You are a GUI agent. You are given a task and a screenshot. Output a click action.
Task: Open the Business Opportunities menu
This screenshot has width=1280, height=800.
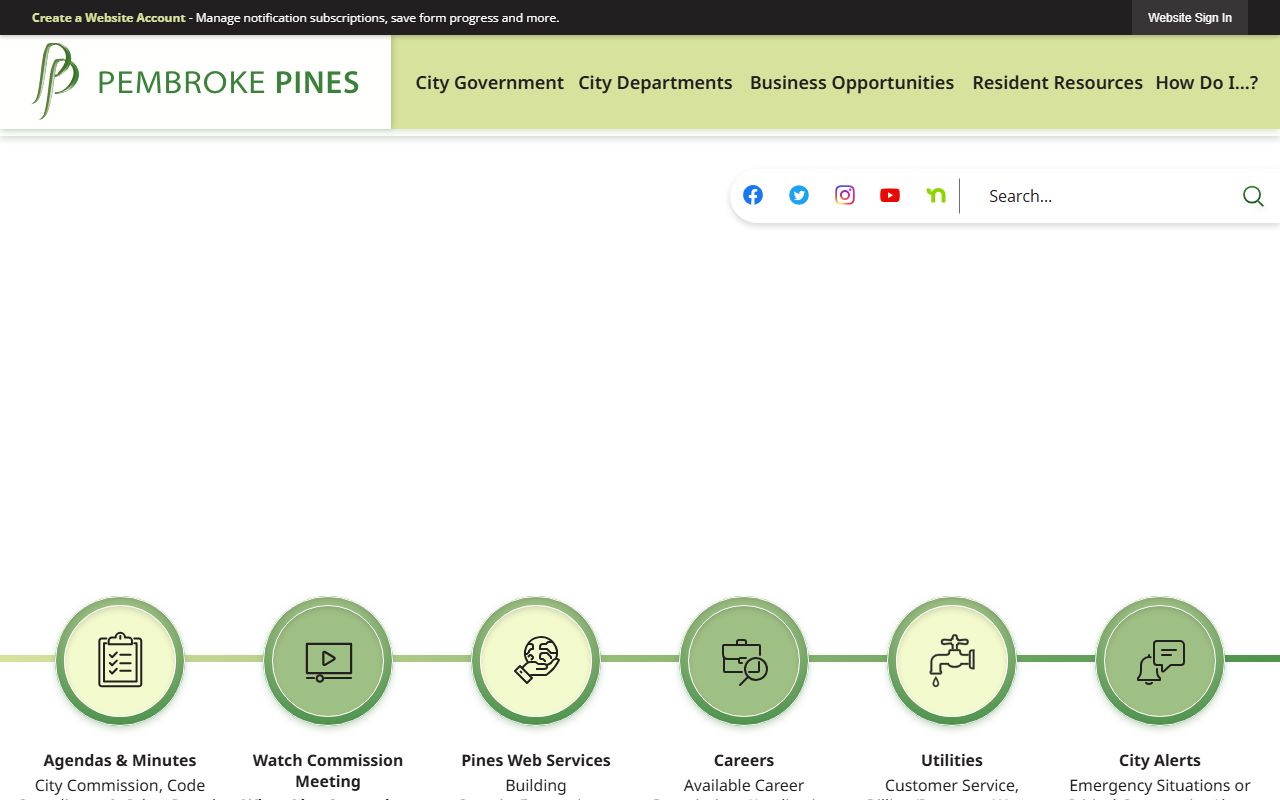(x=852, y=83)
